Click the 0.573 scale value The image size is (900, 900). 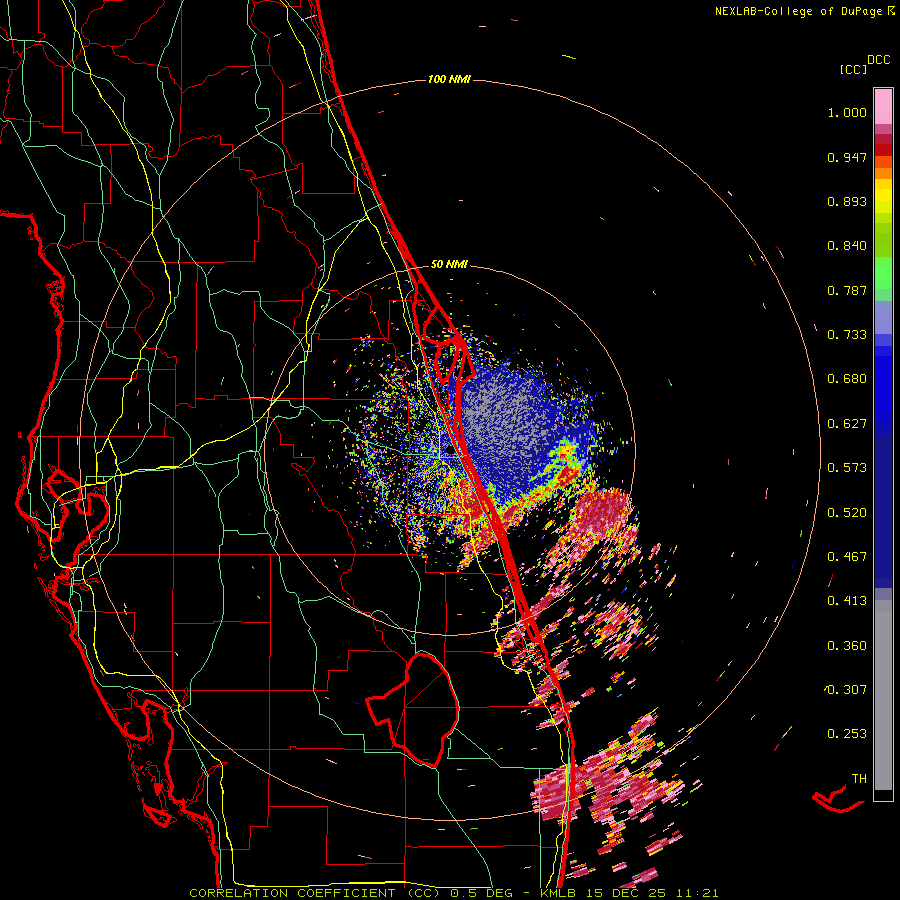pyautogui.click(x=847, y=468)
